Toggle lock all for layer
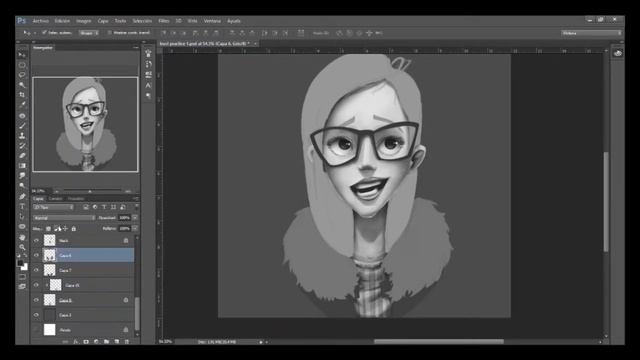The height and width of the screenshot is (360, 640). tap(74, 229)
